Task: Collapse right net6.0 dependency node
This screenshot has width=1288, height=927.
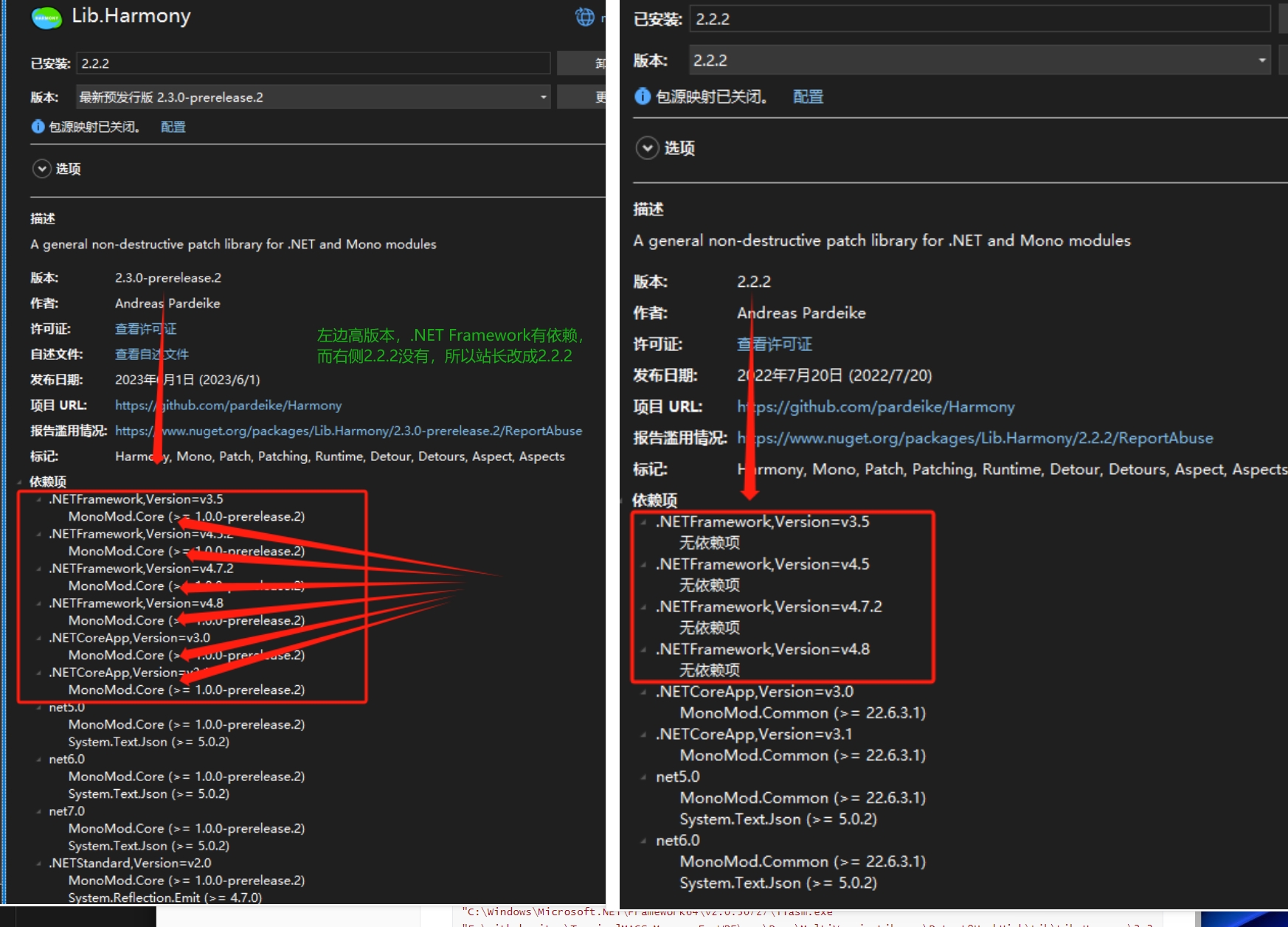Action: click(x=644, y=841)
